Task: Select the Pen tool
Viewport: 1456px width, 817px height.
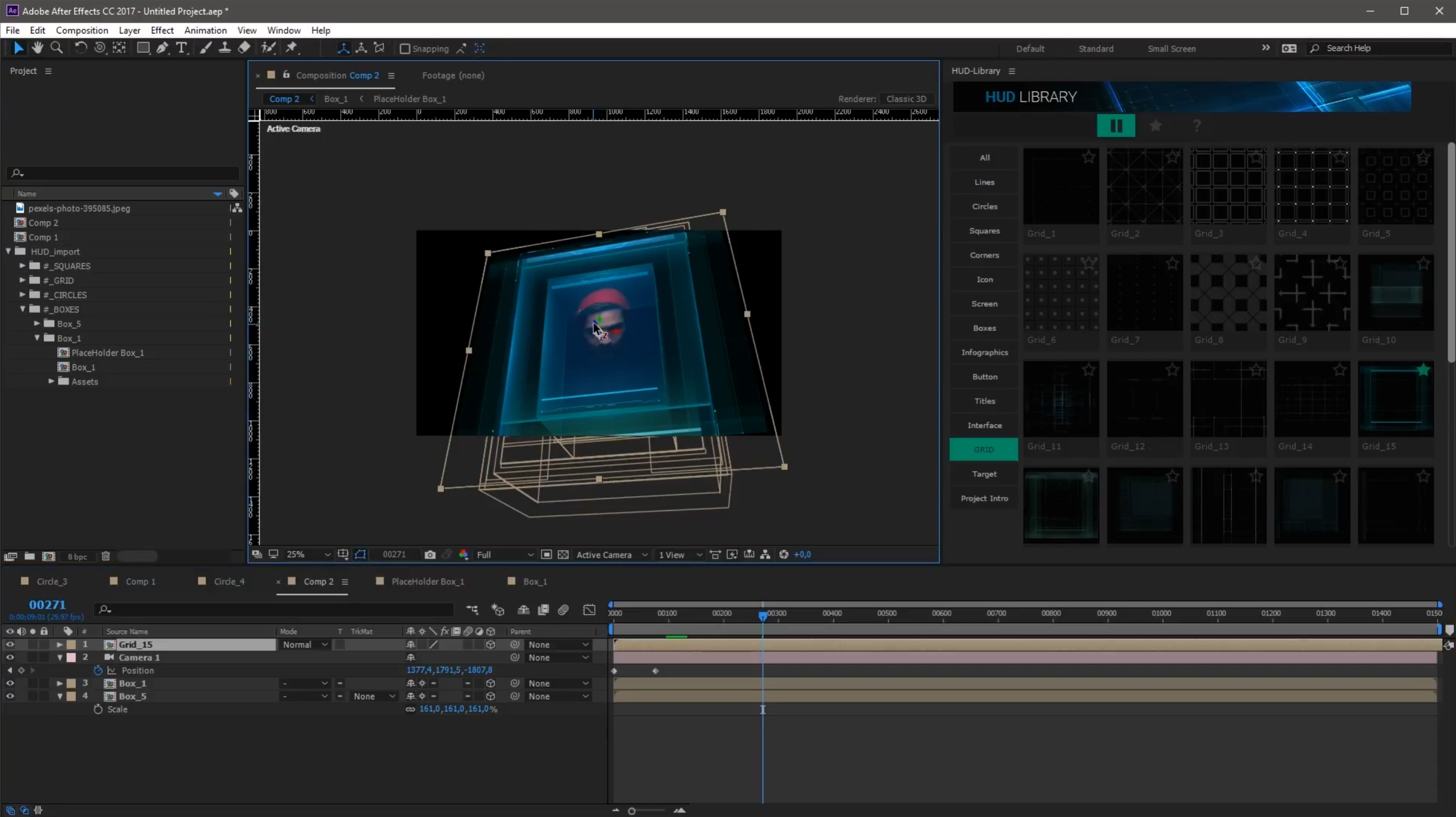Action: (x=163, y=48)
